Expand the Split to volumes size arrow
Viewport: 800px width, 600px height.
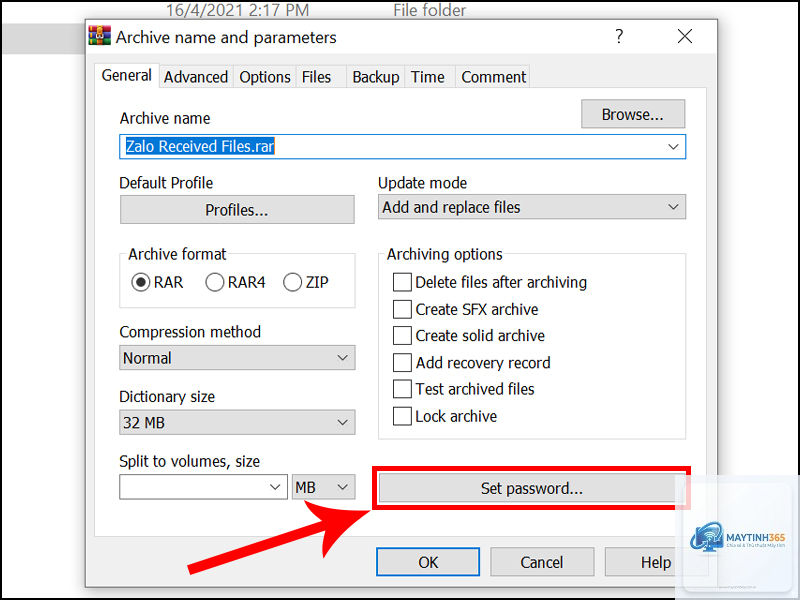(276, 487)
